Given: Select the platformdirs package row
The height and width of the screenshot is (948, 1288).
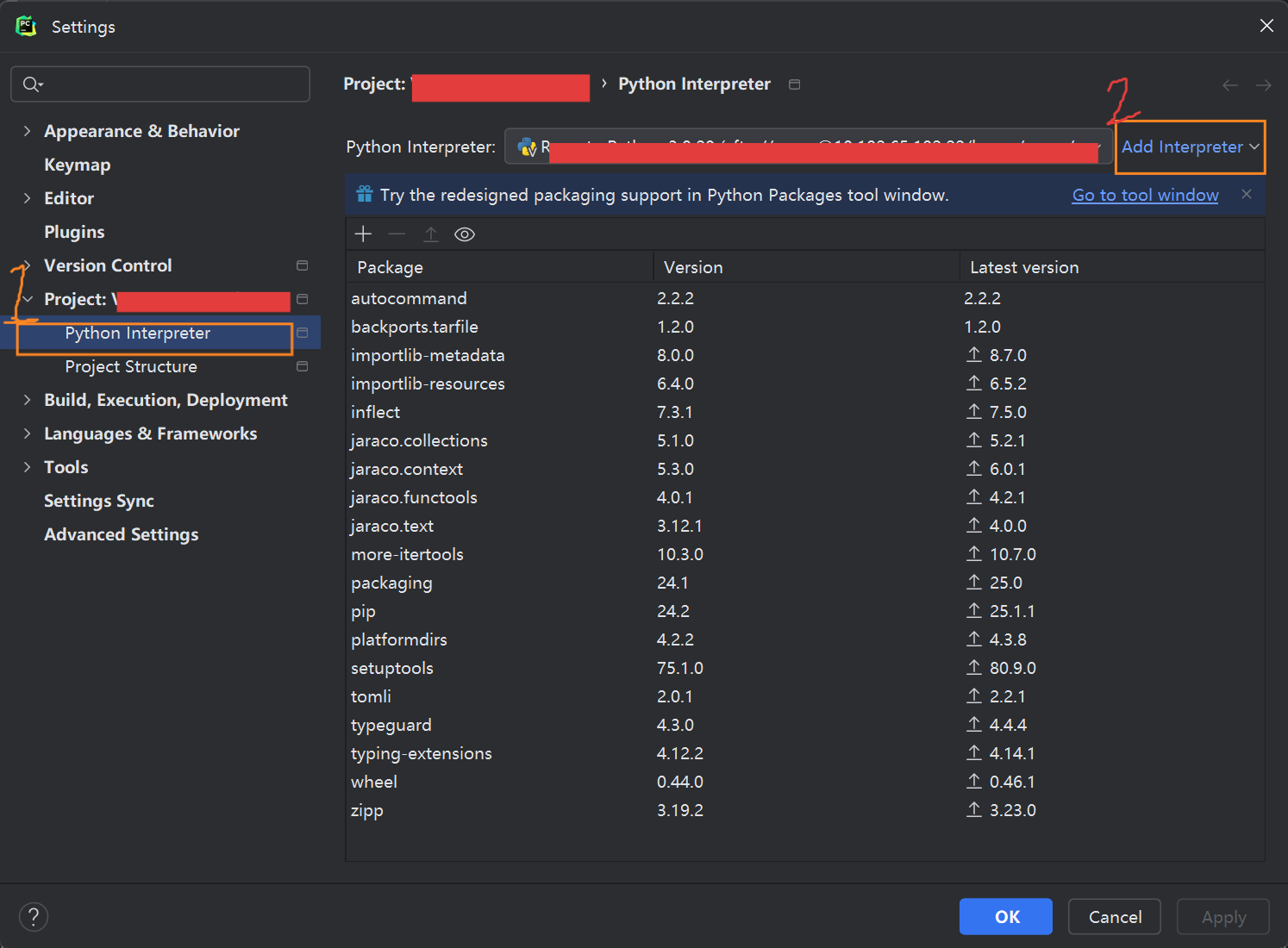Looking at the screenshot, I should tap(805, 639).
